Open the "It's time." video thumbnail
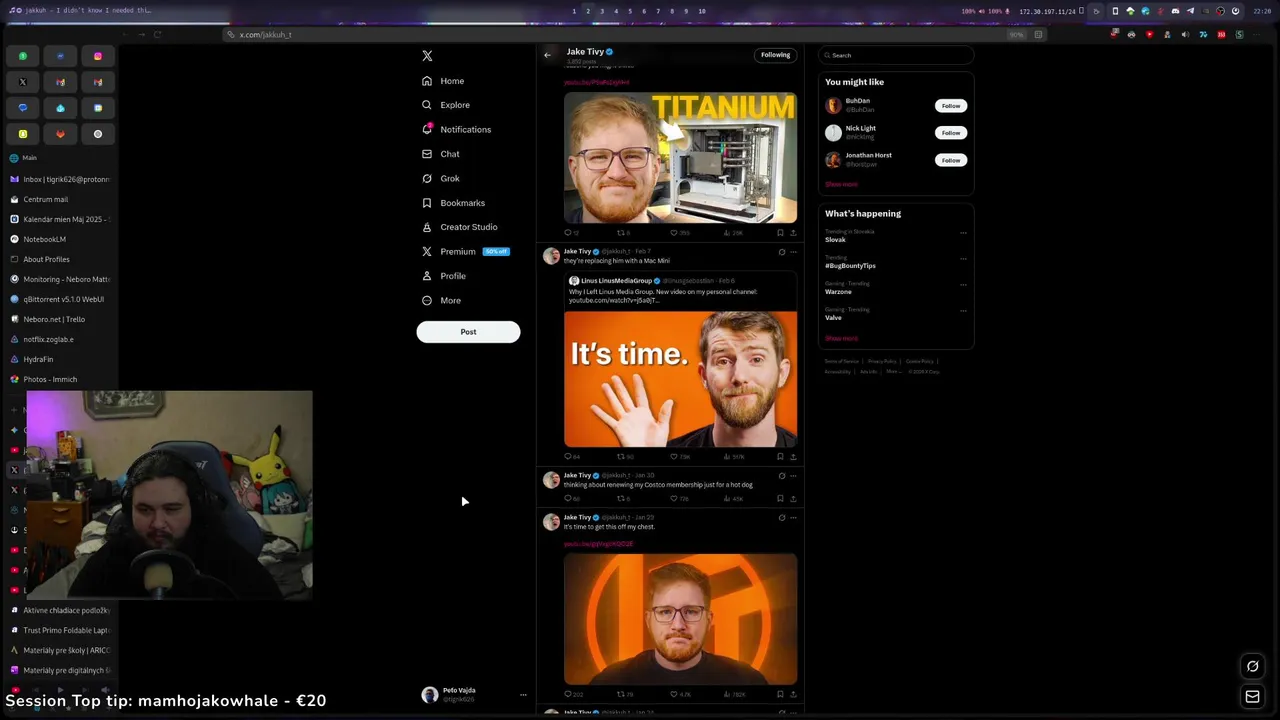This screenshot has width=1280, height=720. coord(680,379)
